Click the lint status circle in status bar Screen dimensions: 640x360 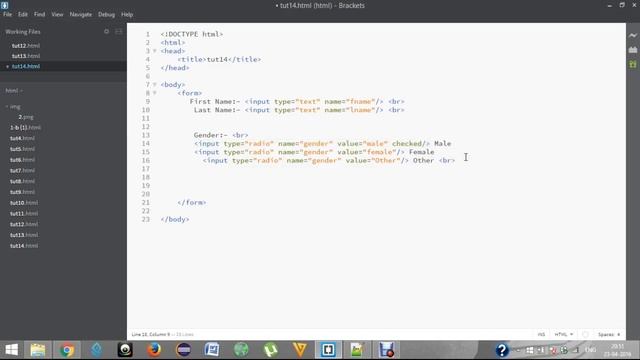click(x=585, y=334)
